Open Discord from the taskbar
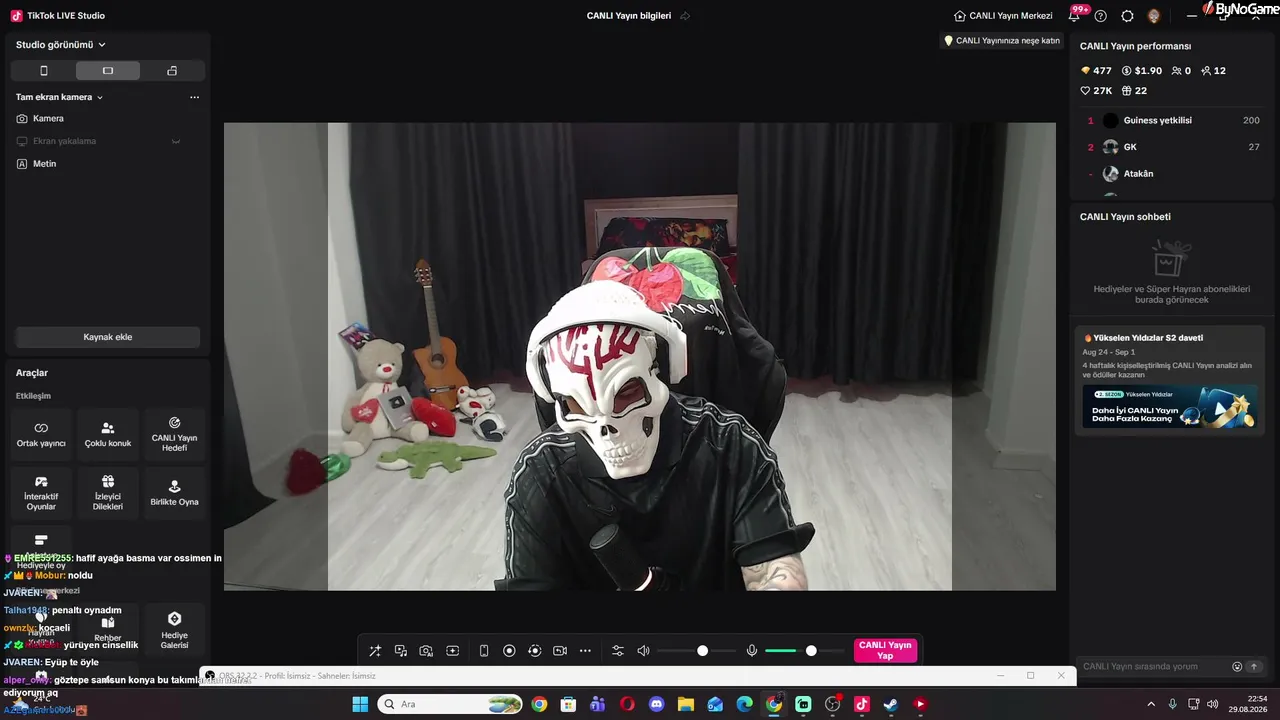Viewport: 1280px width, 720px height. pos(656,704)
